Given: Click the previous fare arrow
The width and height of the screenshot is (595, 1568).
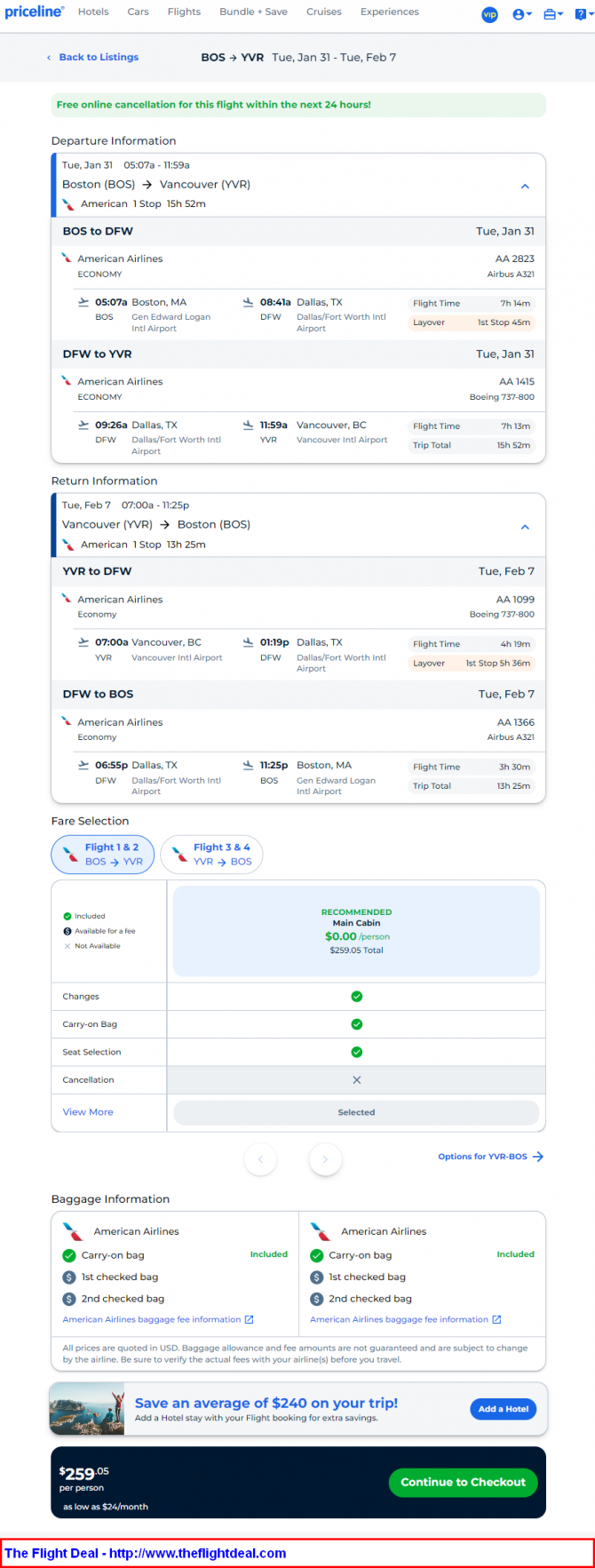Looking at the screenshot, I should pyautogui.click(x=260, y=1158).
